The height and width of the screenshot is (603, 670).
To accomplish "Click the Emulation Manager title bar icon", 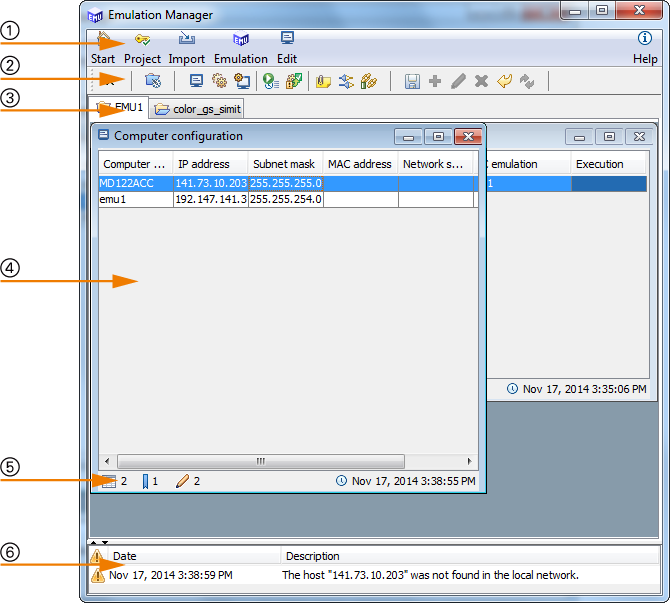I will pos(95,15).
